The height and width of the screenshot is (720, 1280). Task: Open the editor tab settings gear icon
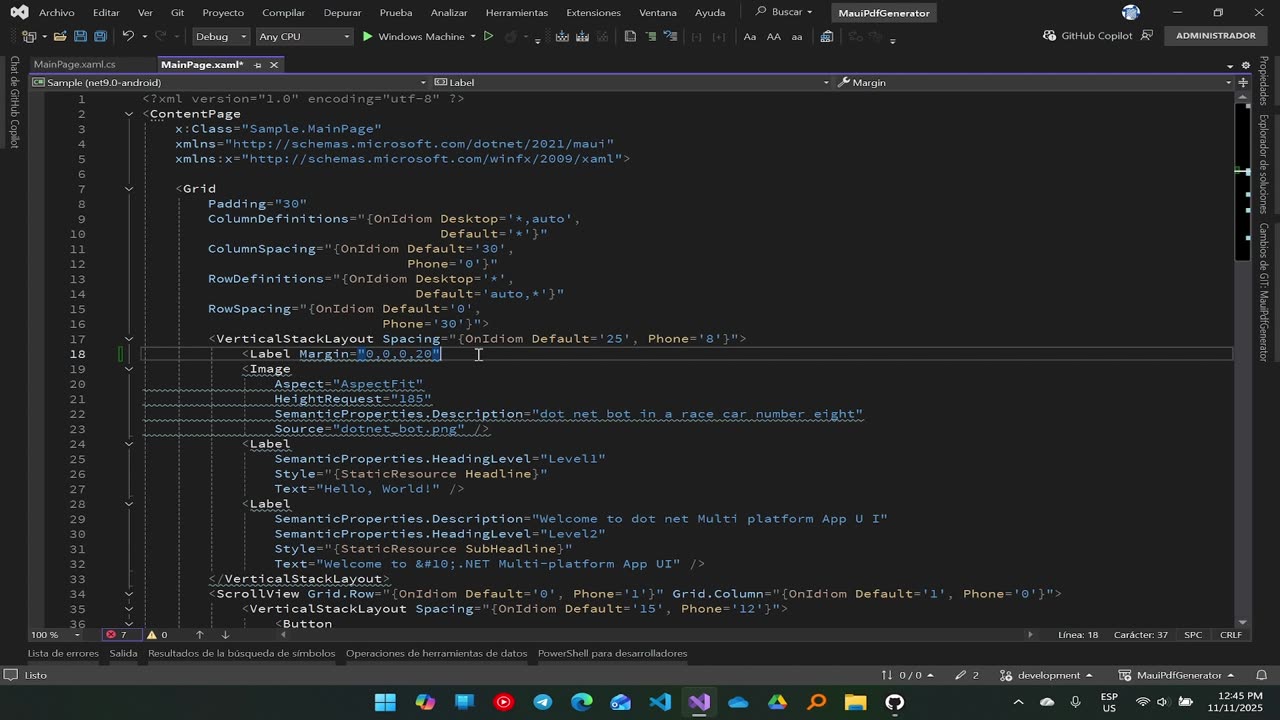point(1245,65)
